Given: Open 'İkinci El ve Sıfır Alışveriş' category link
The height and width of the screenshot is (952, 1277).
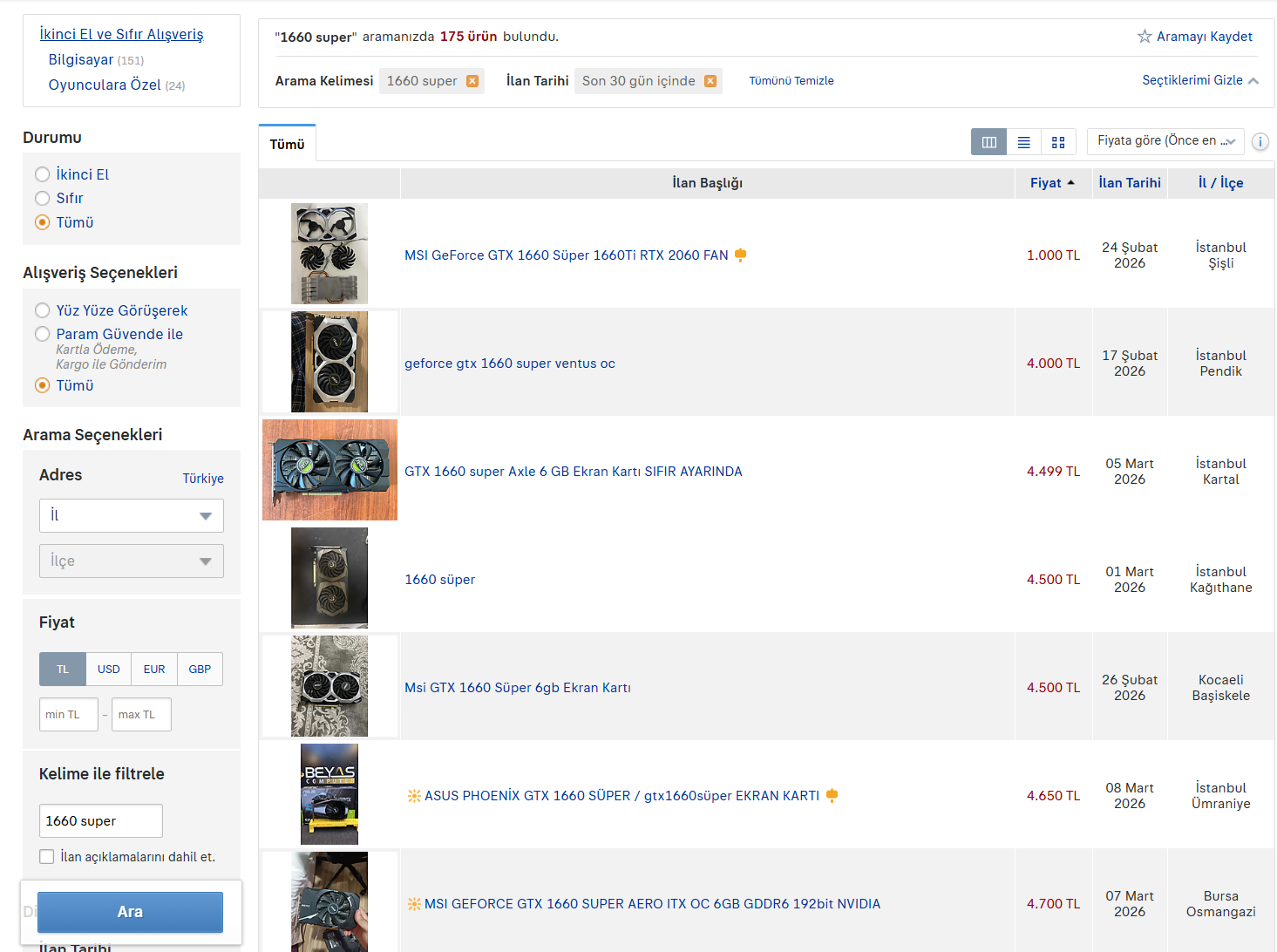Looking at the screenshot, I should click(x=121, y=34).
